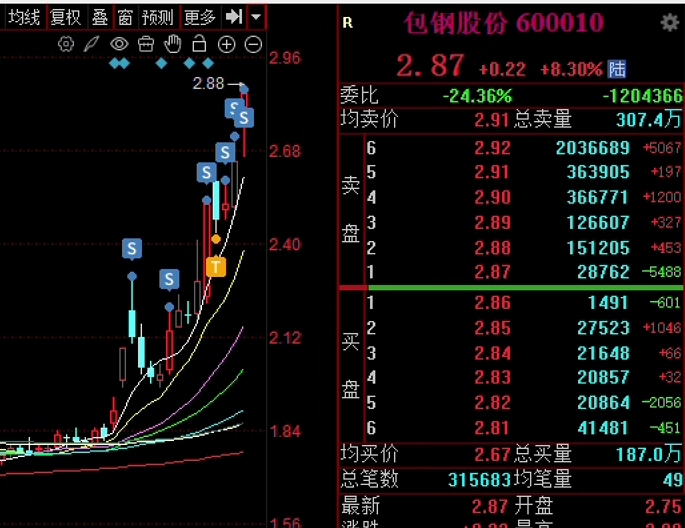Click the 均卖价 value 2.91

492,120
